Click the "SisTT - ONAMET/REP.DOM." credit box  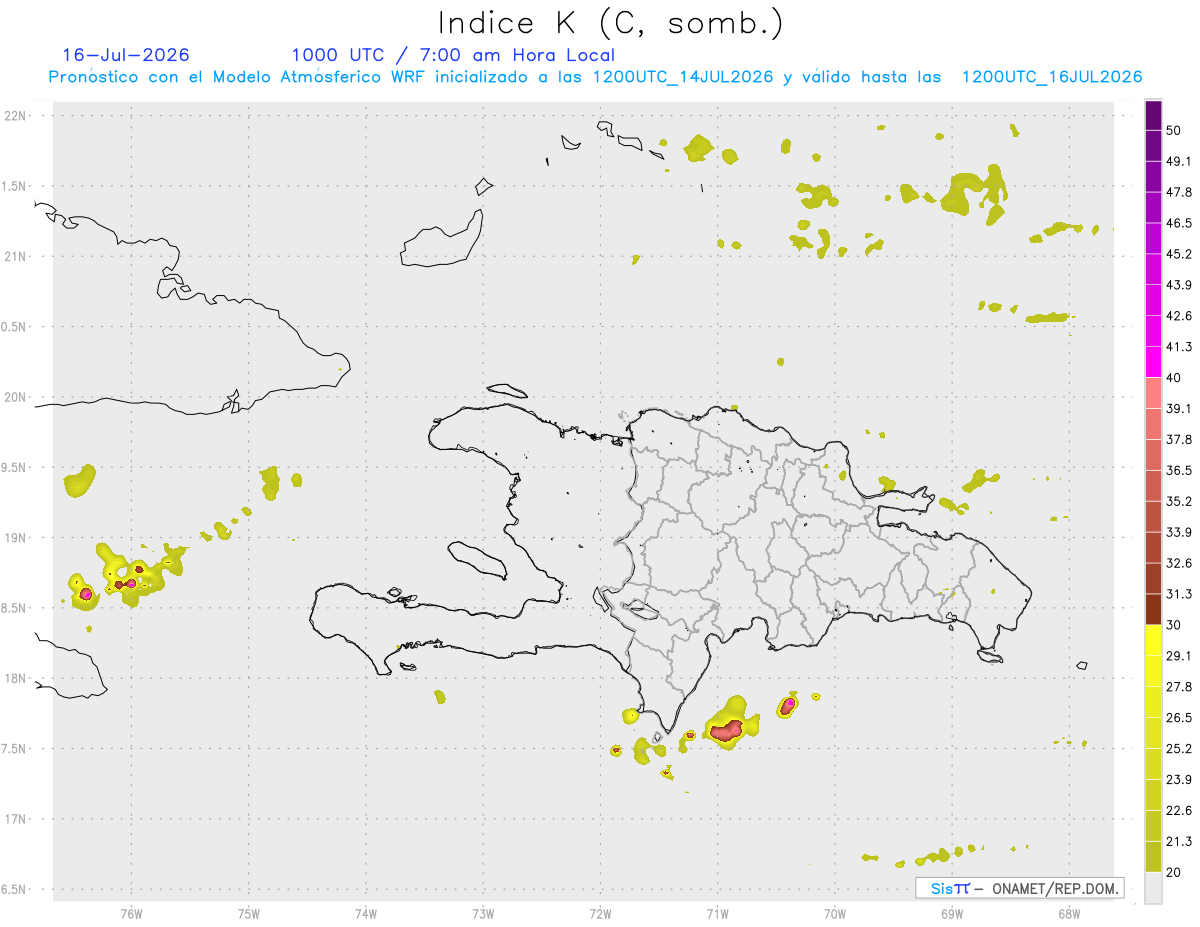1019,888
